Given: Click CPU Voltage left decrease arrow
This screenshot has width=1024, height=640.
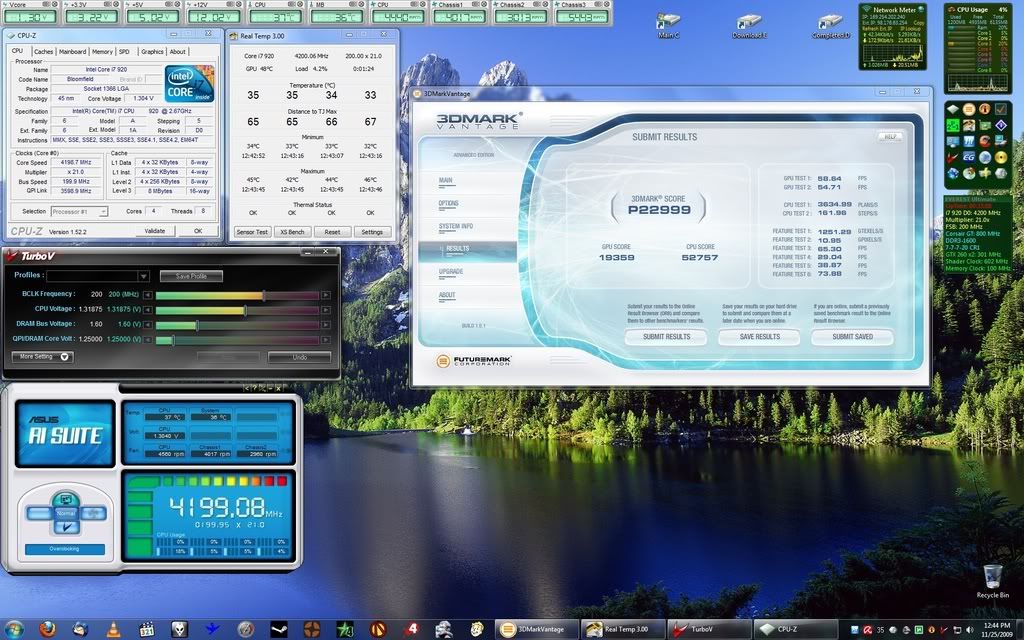Looking at the screenshot, I should [x=148, y=310].
